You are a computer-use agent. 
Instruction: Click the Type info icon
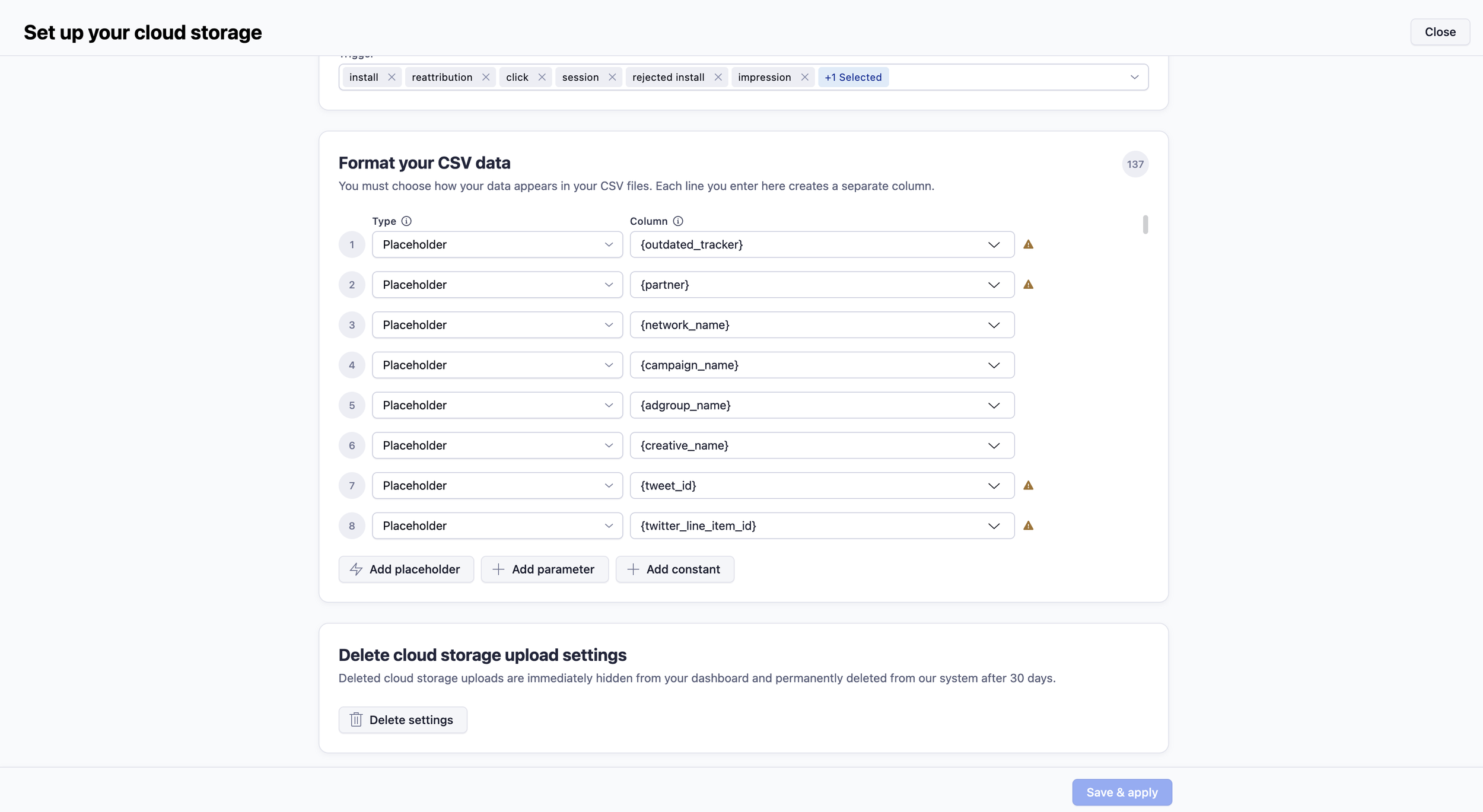click(x=406, y=221)
